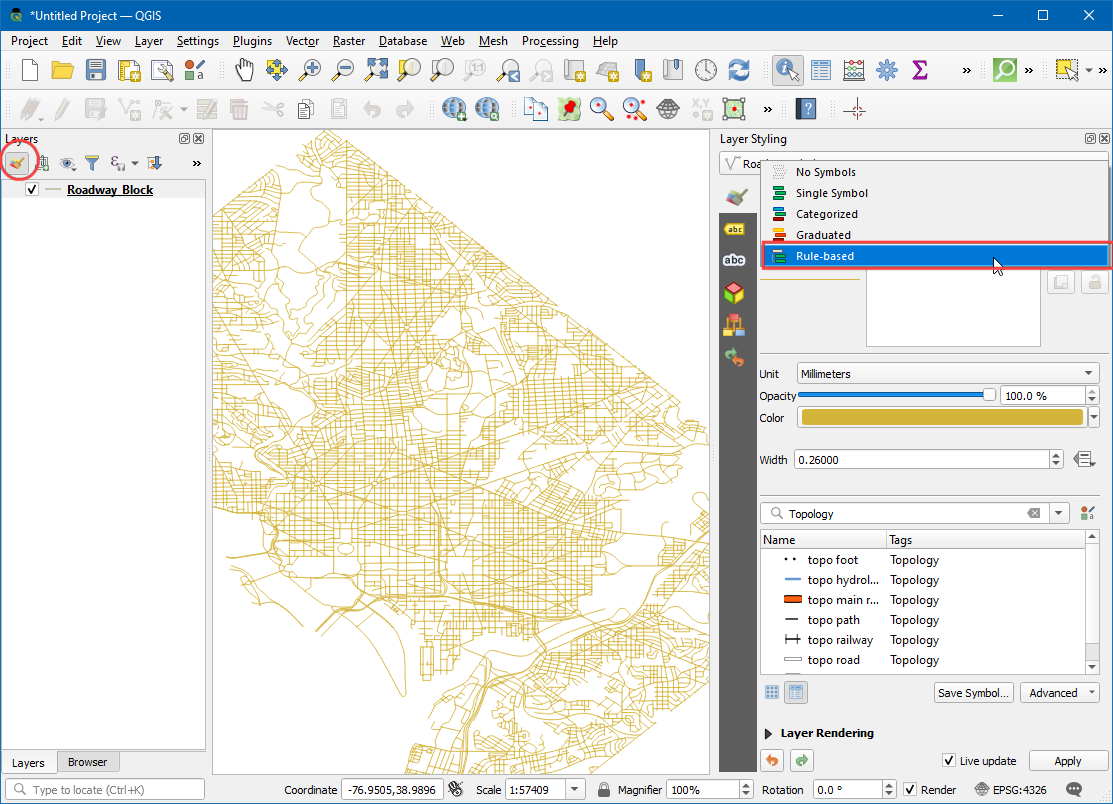Select the Pan Map hand tool
Viewport: 1113px width, 804px height.
coord(245,70)
